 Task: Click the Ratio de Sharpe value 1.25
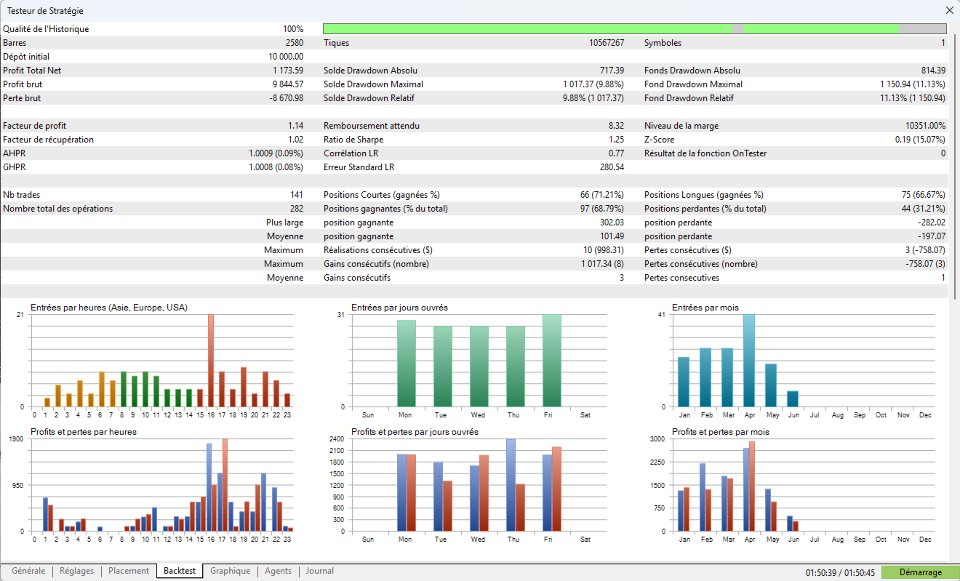coord(617,140)
